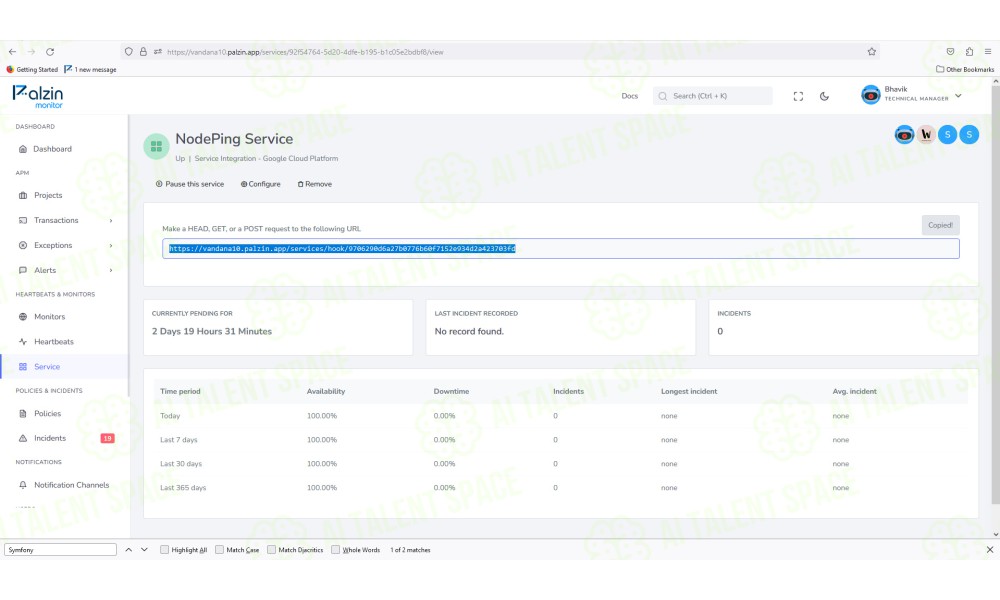Click the padlock site security icon
This screenshot has height=600, width=1000.
143,52
